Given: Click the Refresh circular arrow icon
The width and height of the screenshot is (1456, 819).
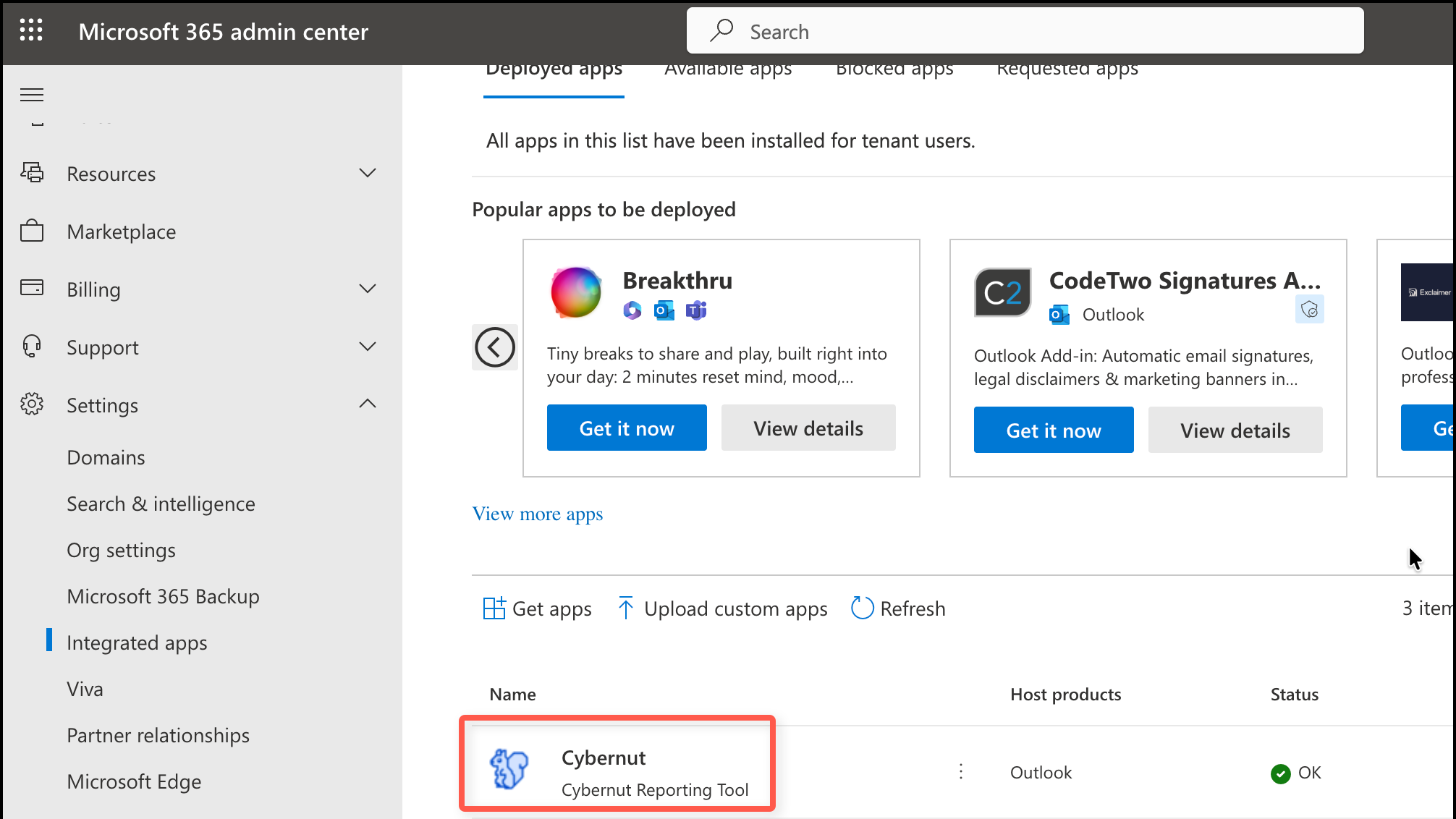Looking at the screenshot, I should [x=862, y=608].
